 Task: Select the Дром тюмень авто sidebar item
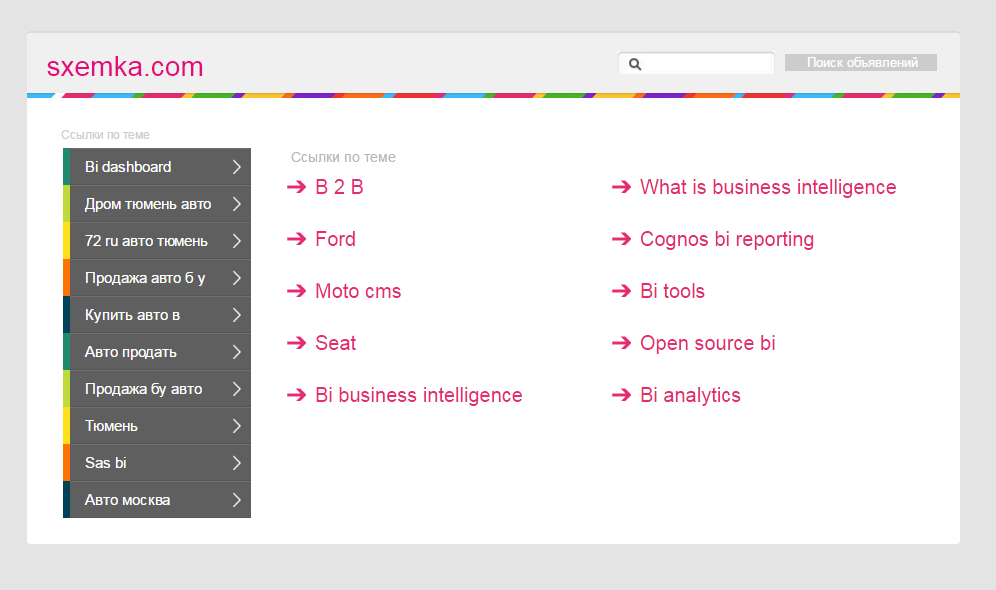[x=148, y=204]
